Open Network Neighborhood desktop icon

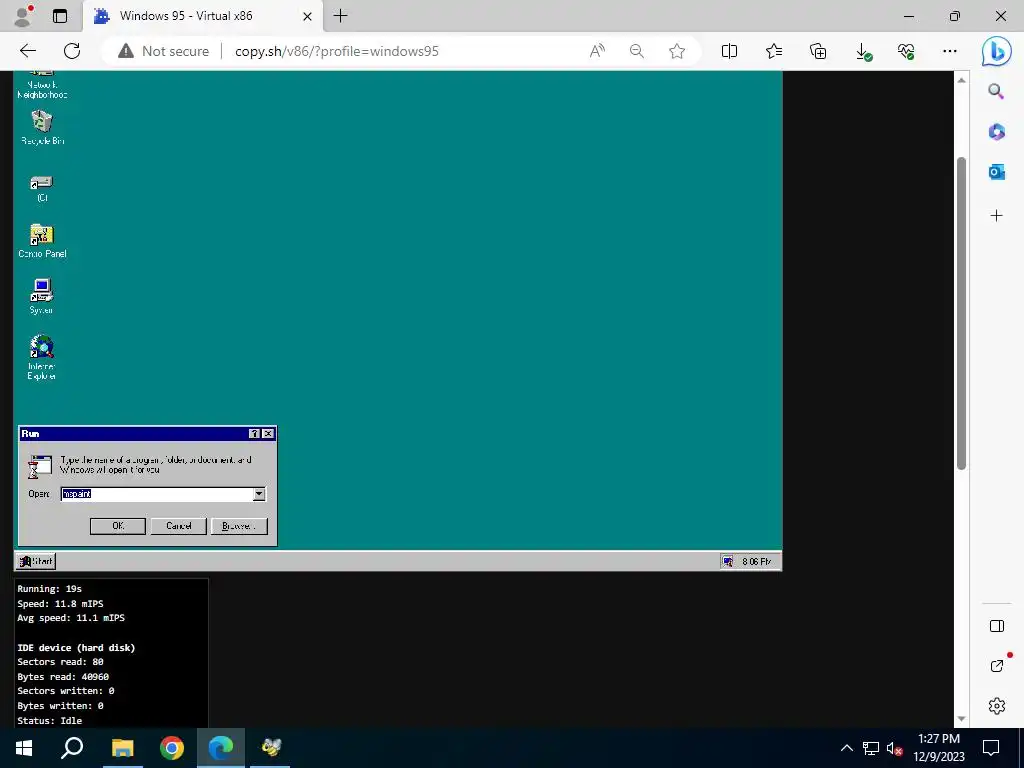42,85
